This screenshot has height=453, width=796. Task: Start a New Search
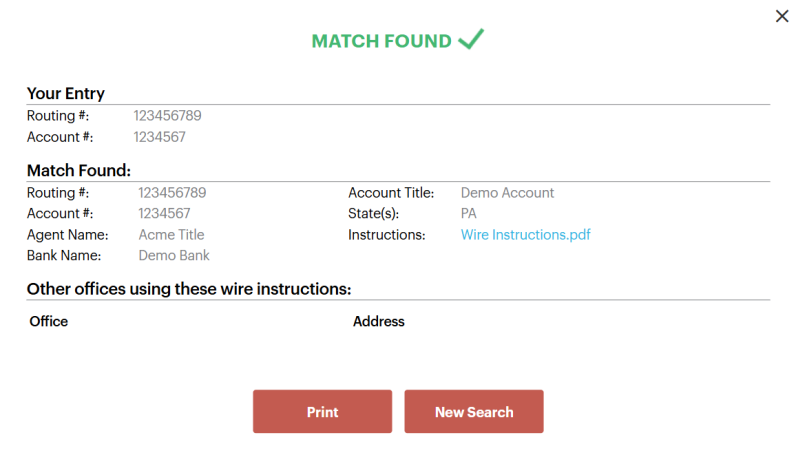click(x=474, y=411)
